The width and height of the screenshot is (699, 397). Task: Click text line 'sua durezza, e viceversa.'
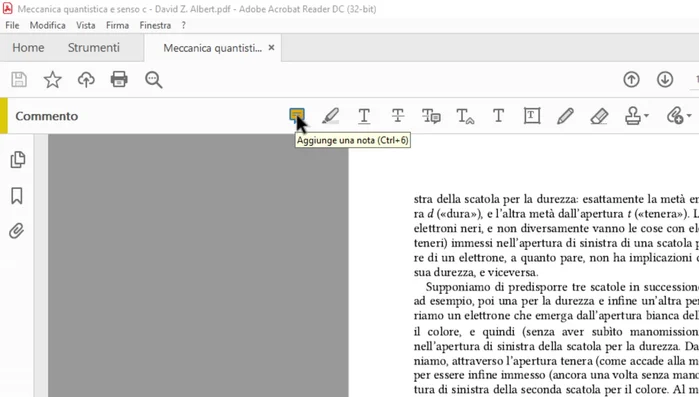476,272
